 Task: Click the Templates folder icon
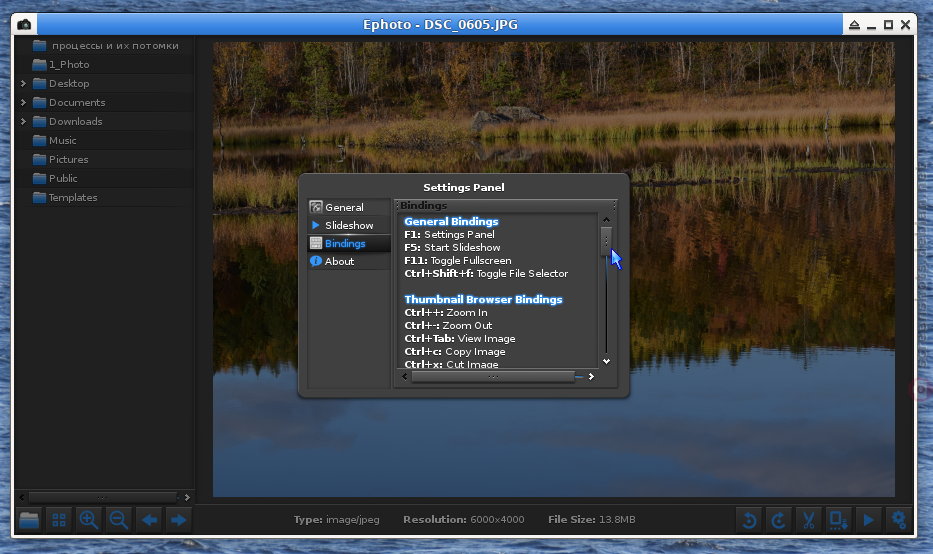pyautogui.click(x=39, y=198)
